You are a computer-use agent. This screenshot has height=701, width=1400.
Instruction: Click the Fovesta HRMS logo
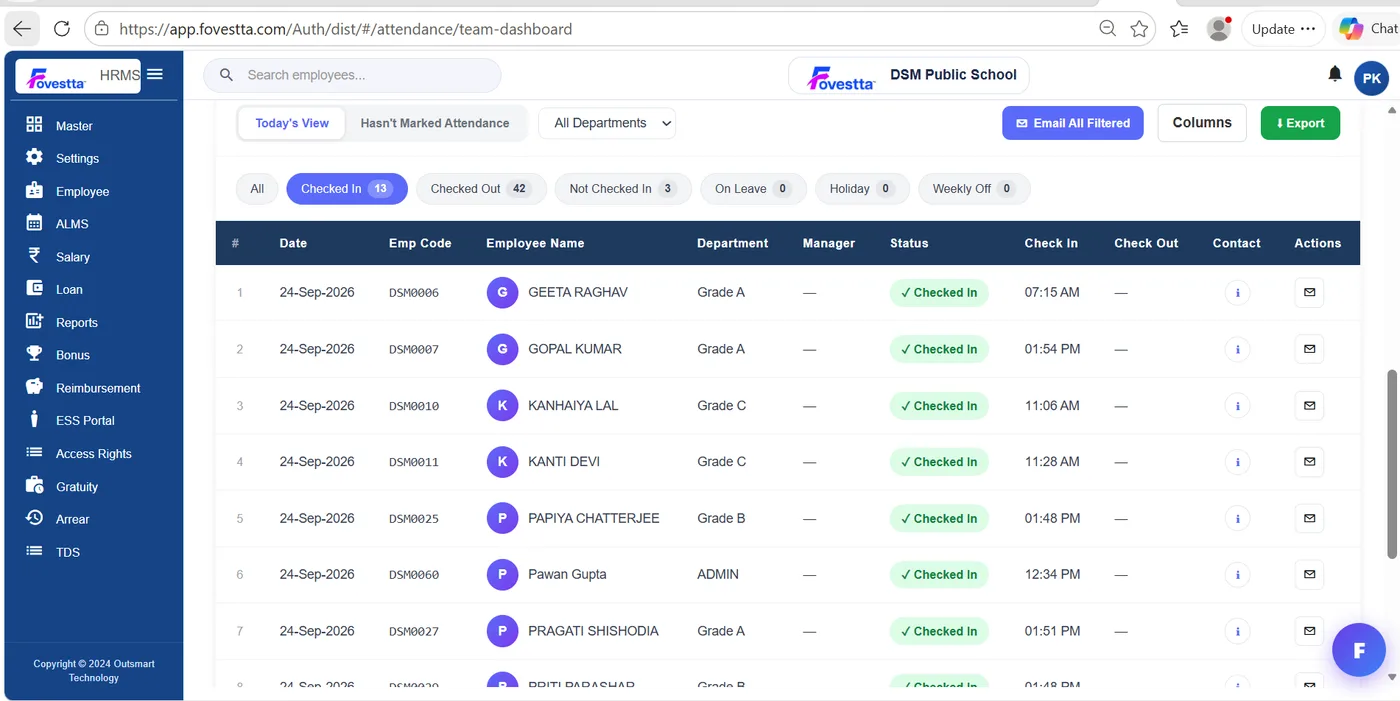[x=78, y=76]
